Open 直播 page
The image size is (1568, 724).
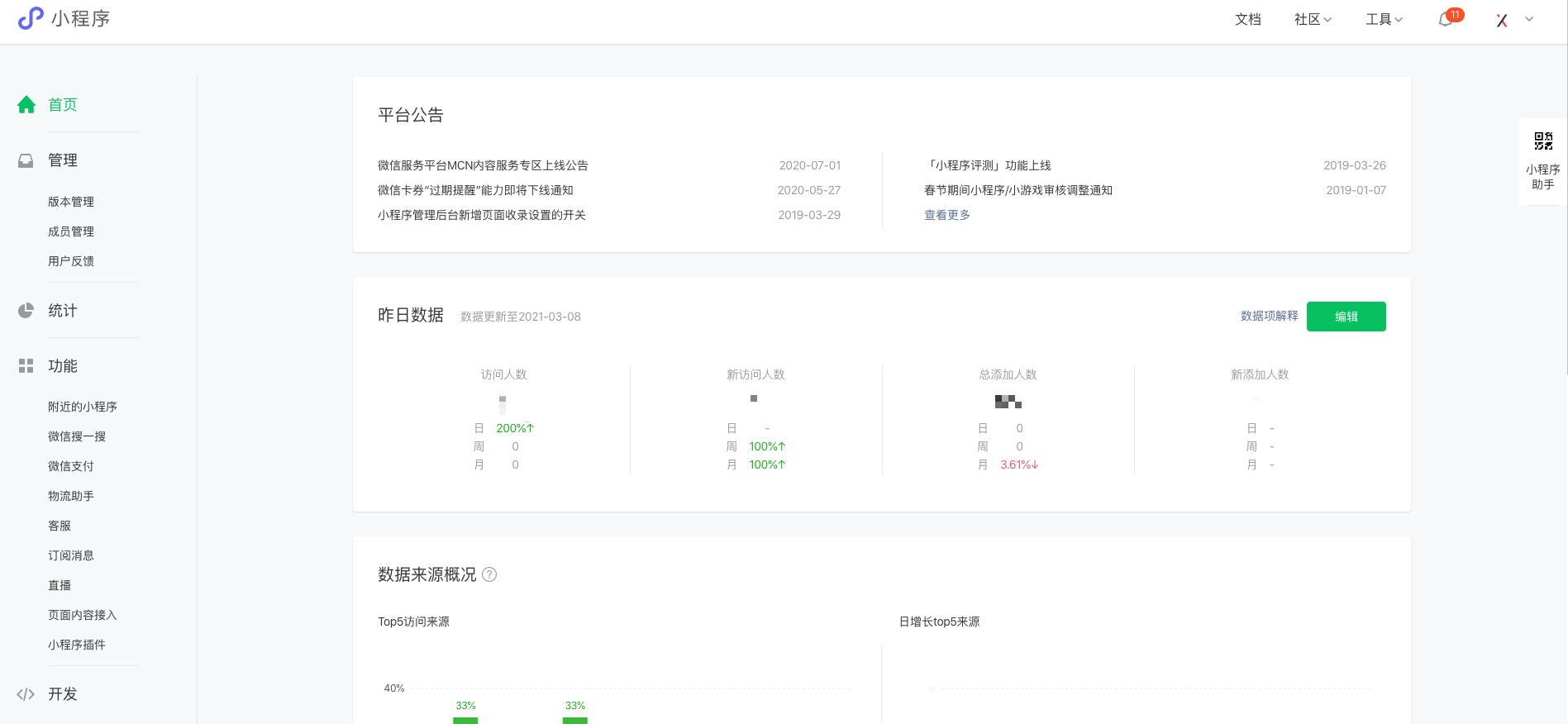(60, 585)
